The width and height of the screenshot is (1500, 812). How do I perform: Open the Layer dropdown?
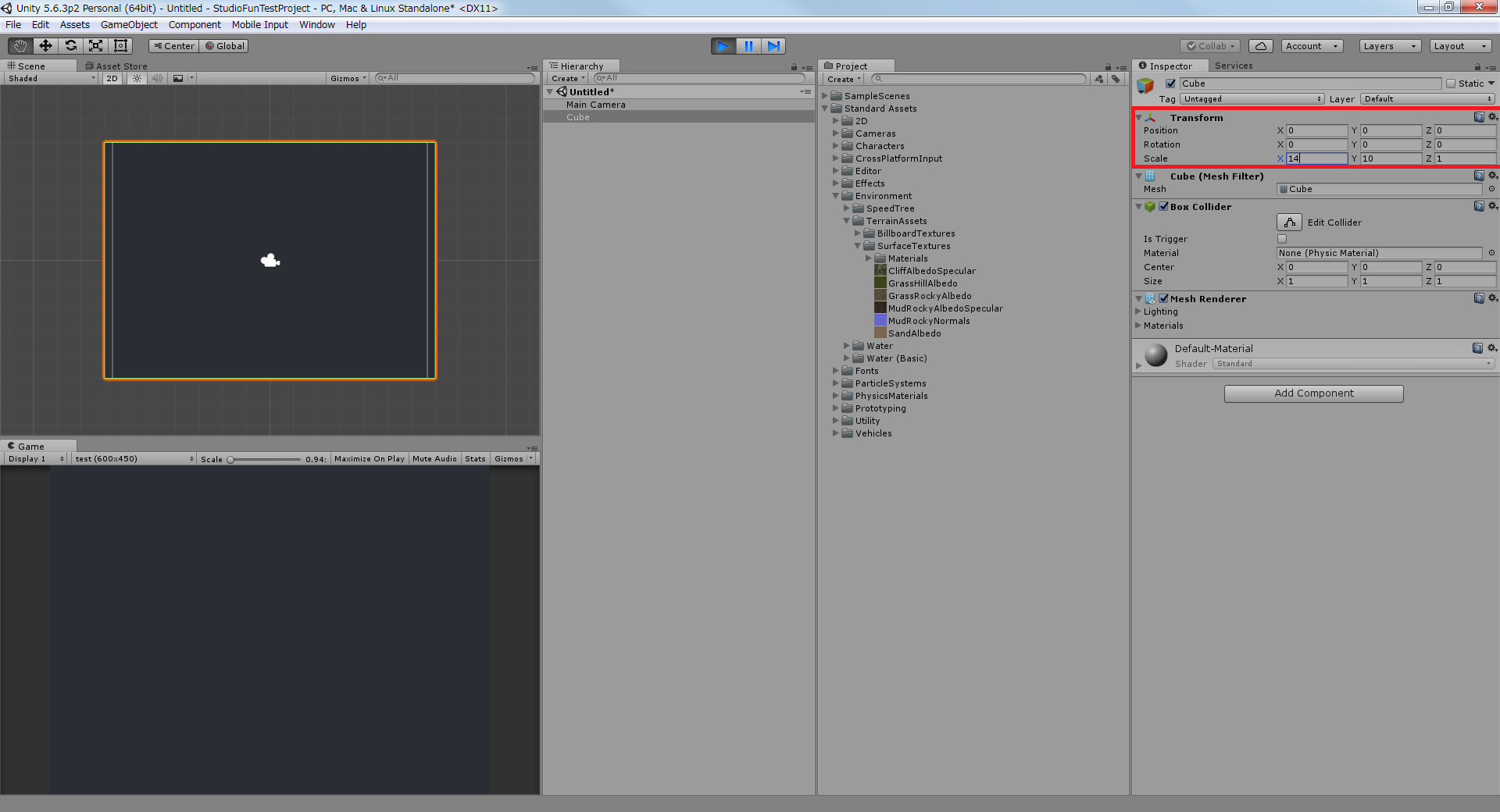coord(1428,99)
